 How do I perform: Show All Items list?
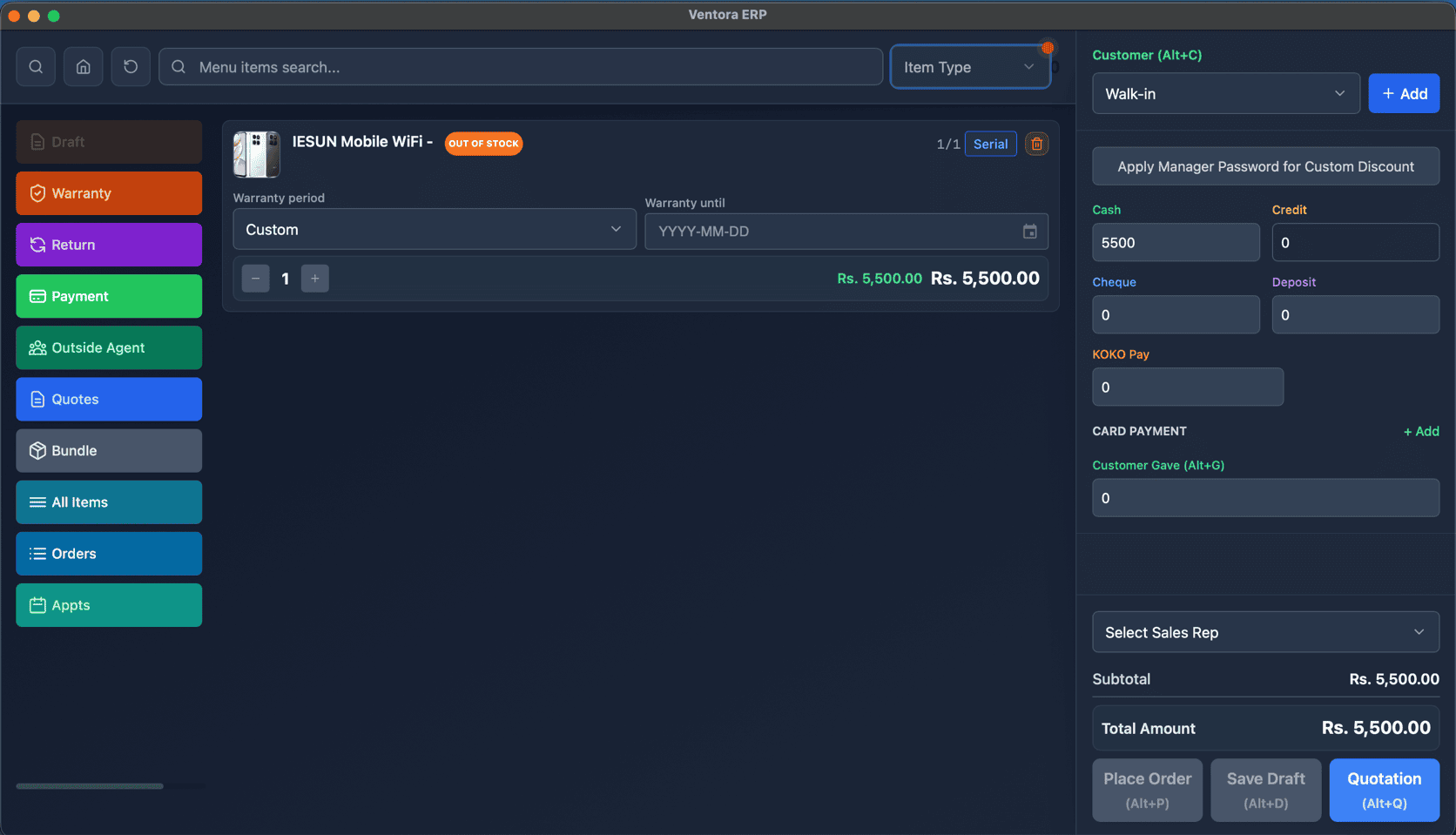pyautogui.click(x=109, y=502)
